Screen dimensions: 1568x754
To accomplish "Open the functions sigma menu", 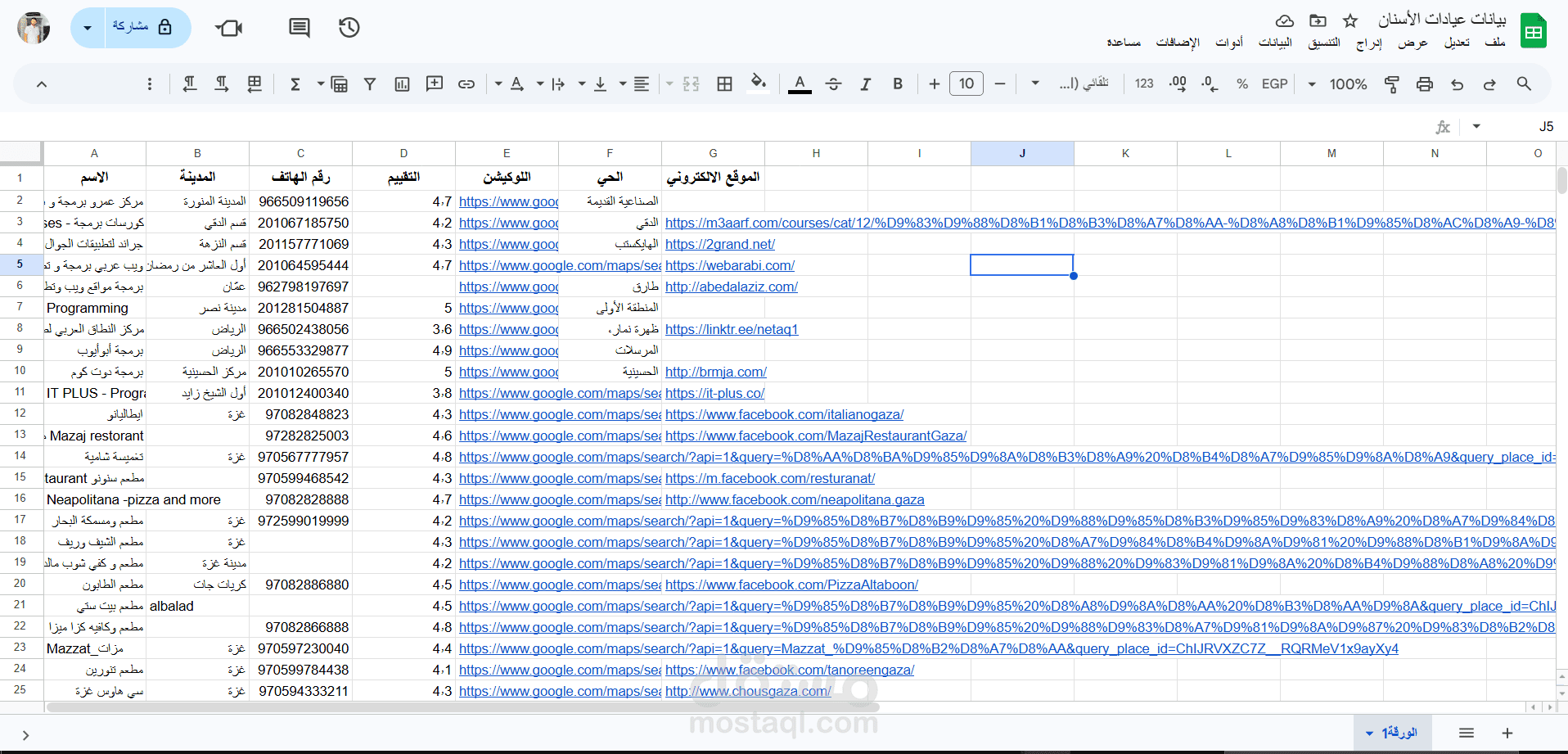I will click(x=295, y=84).
